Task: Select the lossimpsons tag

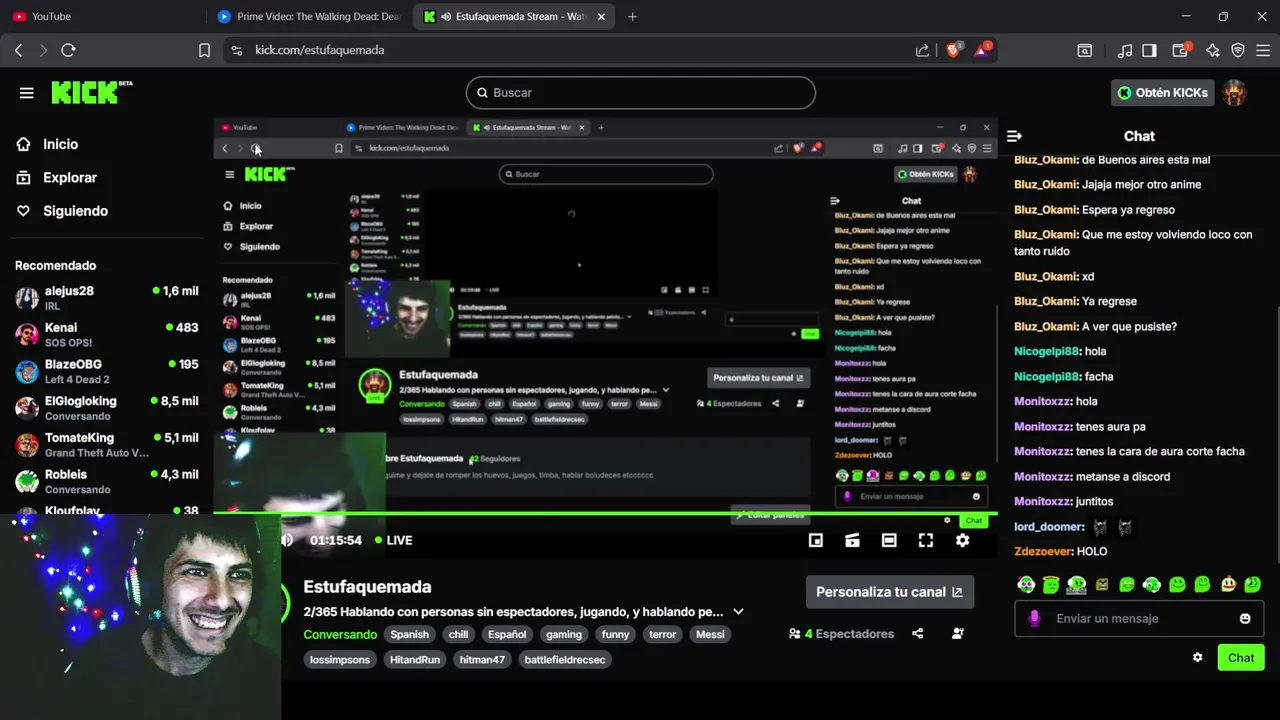Action: tap(340, 660)
